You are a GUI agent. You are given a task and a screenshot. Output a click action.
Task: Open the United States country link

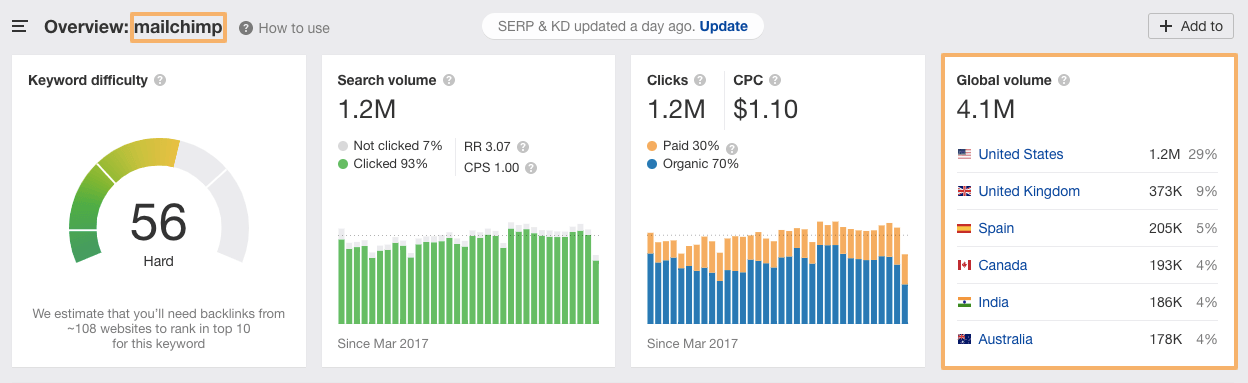(x=1020, y=154)
